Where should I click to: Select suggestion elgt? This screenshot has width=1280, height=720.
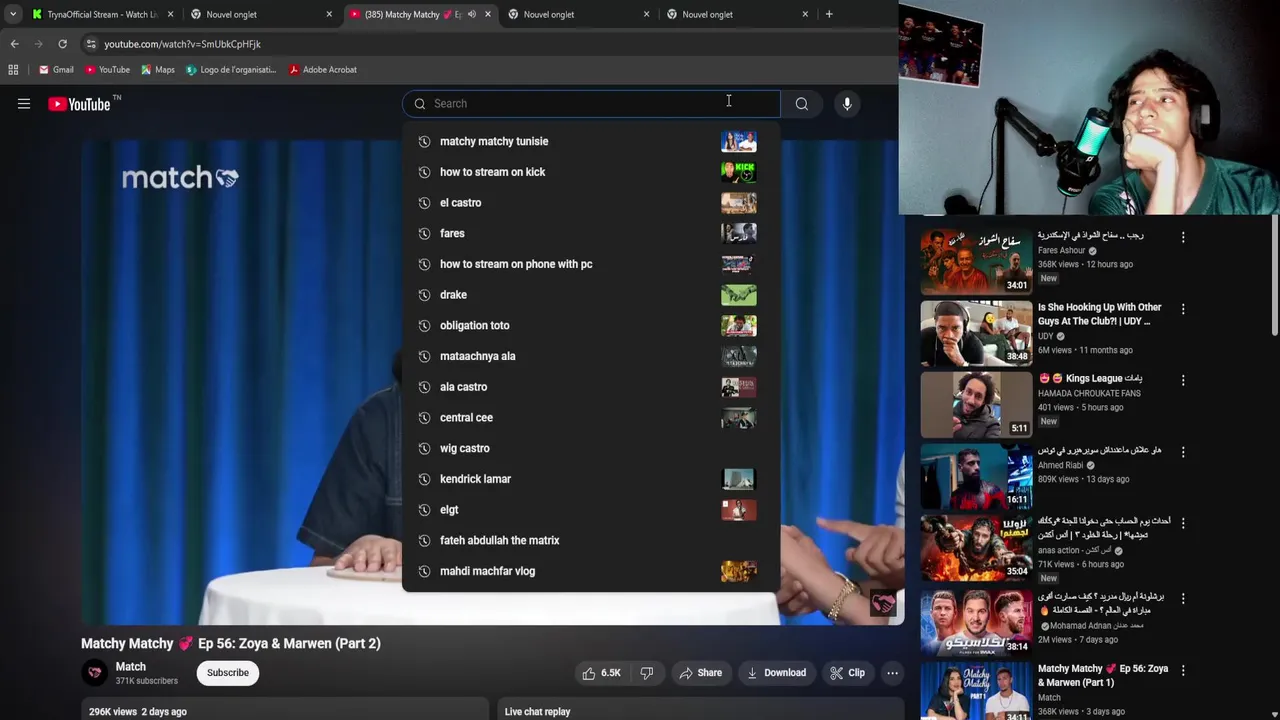click(591, 510)
